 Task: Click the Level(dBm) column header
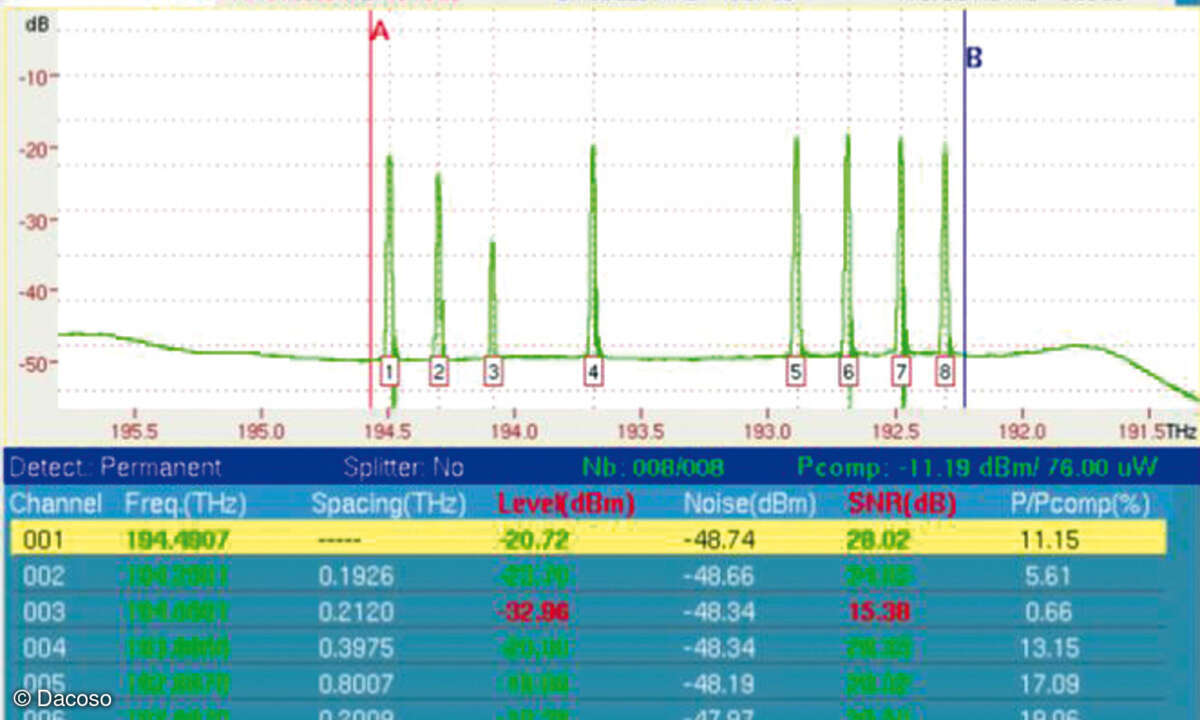click(566, 503)
